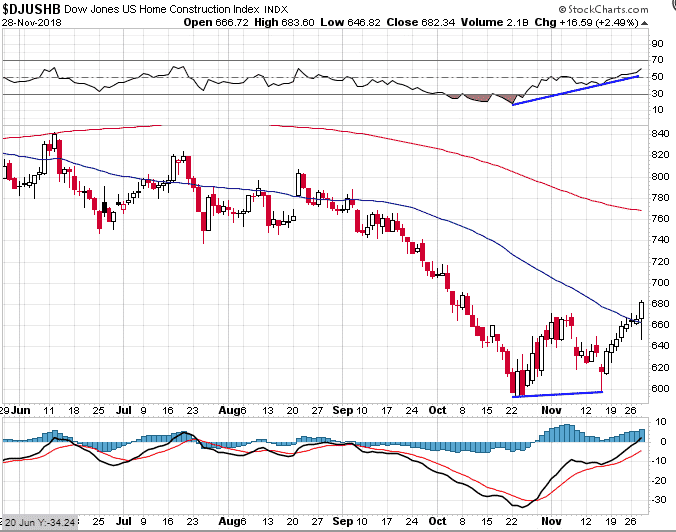Click the 50 label on the RSI scale
The image size is (676, 532).
[657, 77]
